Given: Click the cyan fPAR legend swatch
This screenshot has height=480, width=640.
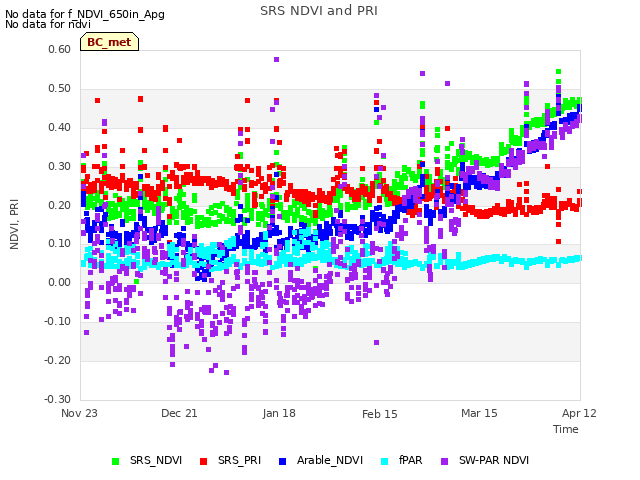Looking at the screenshot, I should (384, 461).
